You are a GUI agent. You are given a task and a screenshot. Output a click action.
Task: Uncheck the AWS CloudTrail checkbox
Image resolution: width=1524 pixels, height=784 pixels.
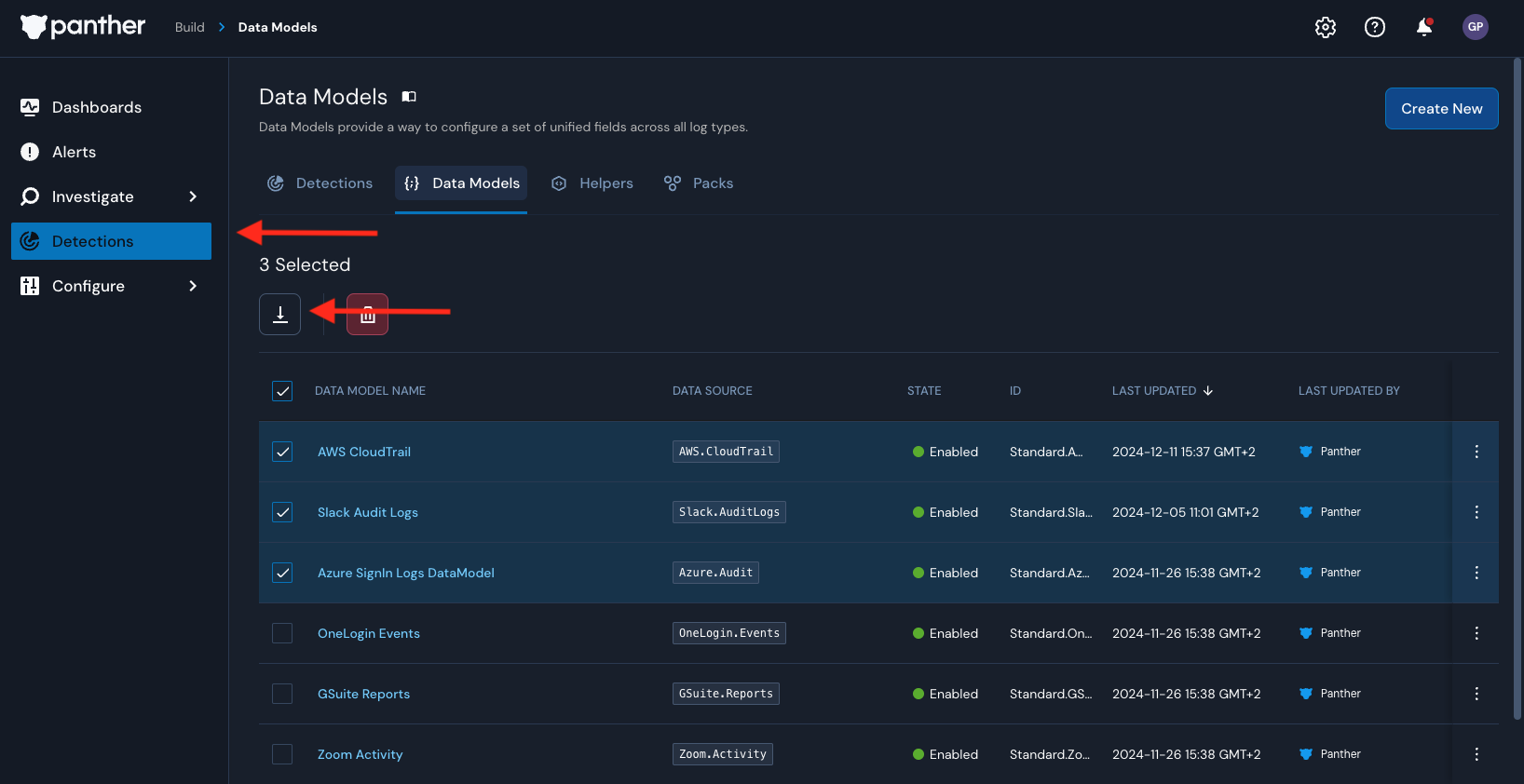coord(282,452)
